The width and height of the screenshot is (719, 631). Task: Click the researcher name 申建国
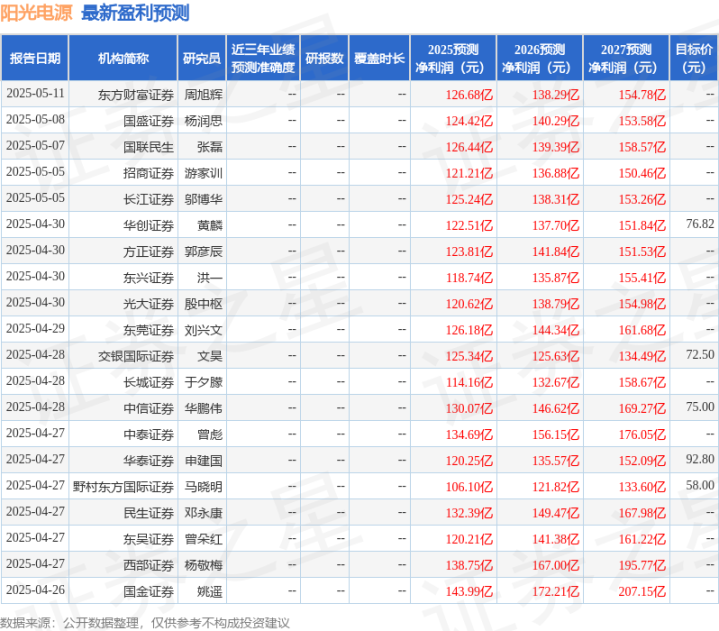(204, 461)
